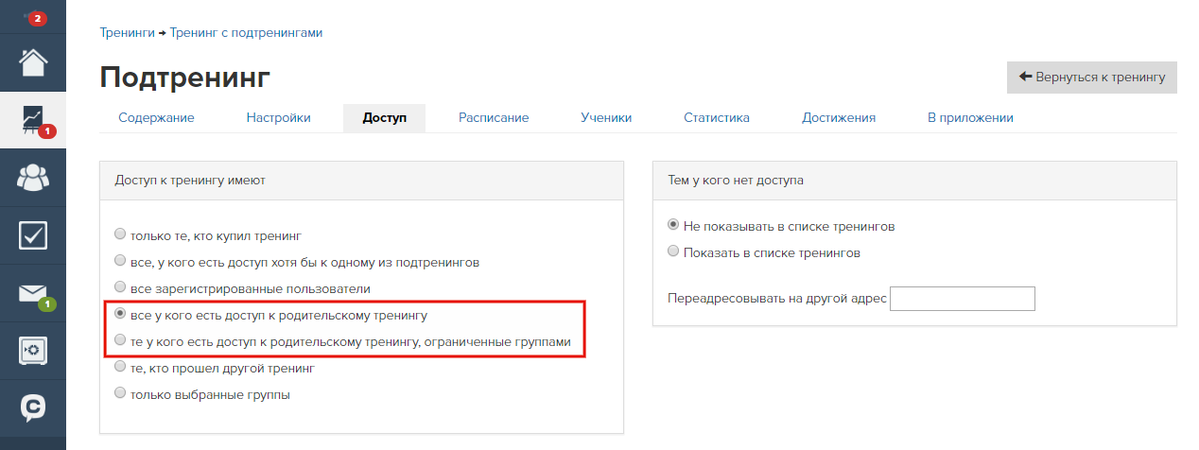Image resolution: width=1199 pixels, height=450 pixels.
Task: Switch to the В приложении tab
Action: 970,118
